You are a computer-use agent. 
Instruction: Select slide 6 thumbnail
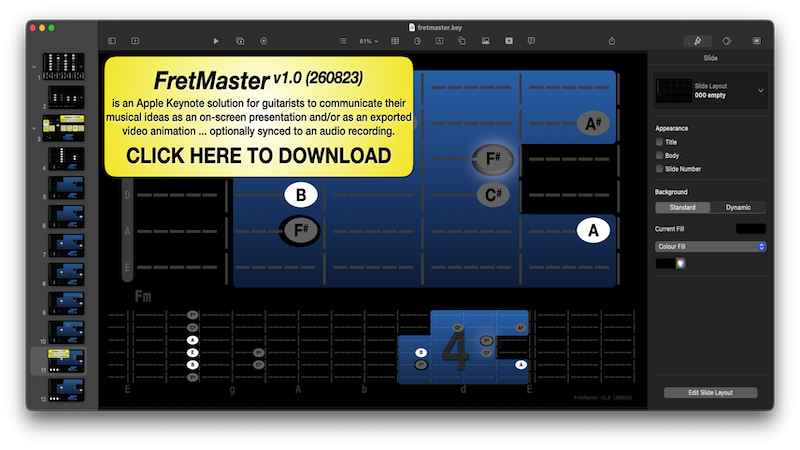66,216
